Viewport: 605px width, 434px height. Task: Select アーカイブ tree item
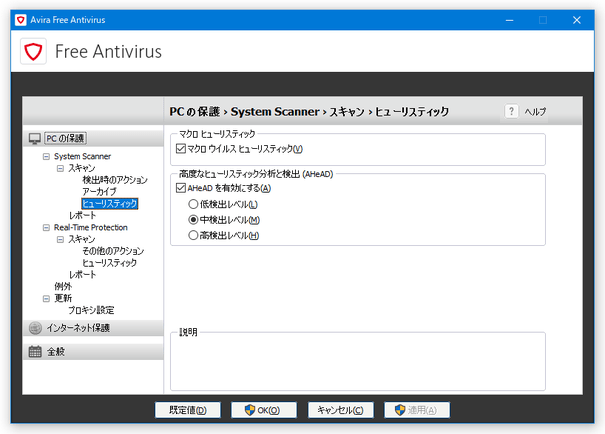(99, 192)
